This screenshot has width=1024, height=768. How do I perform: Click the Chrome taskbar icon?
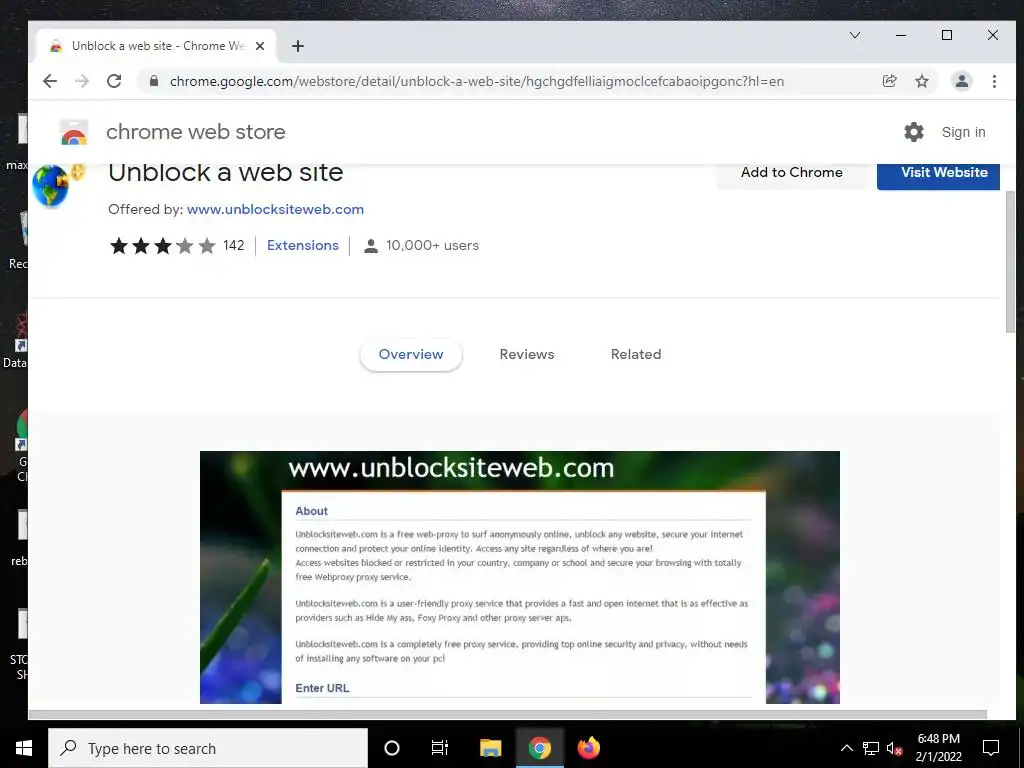tap(539, 748)
